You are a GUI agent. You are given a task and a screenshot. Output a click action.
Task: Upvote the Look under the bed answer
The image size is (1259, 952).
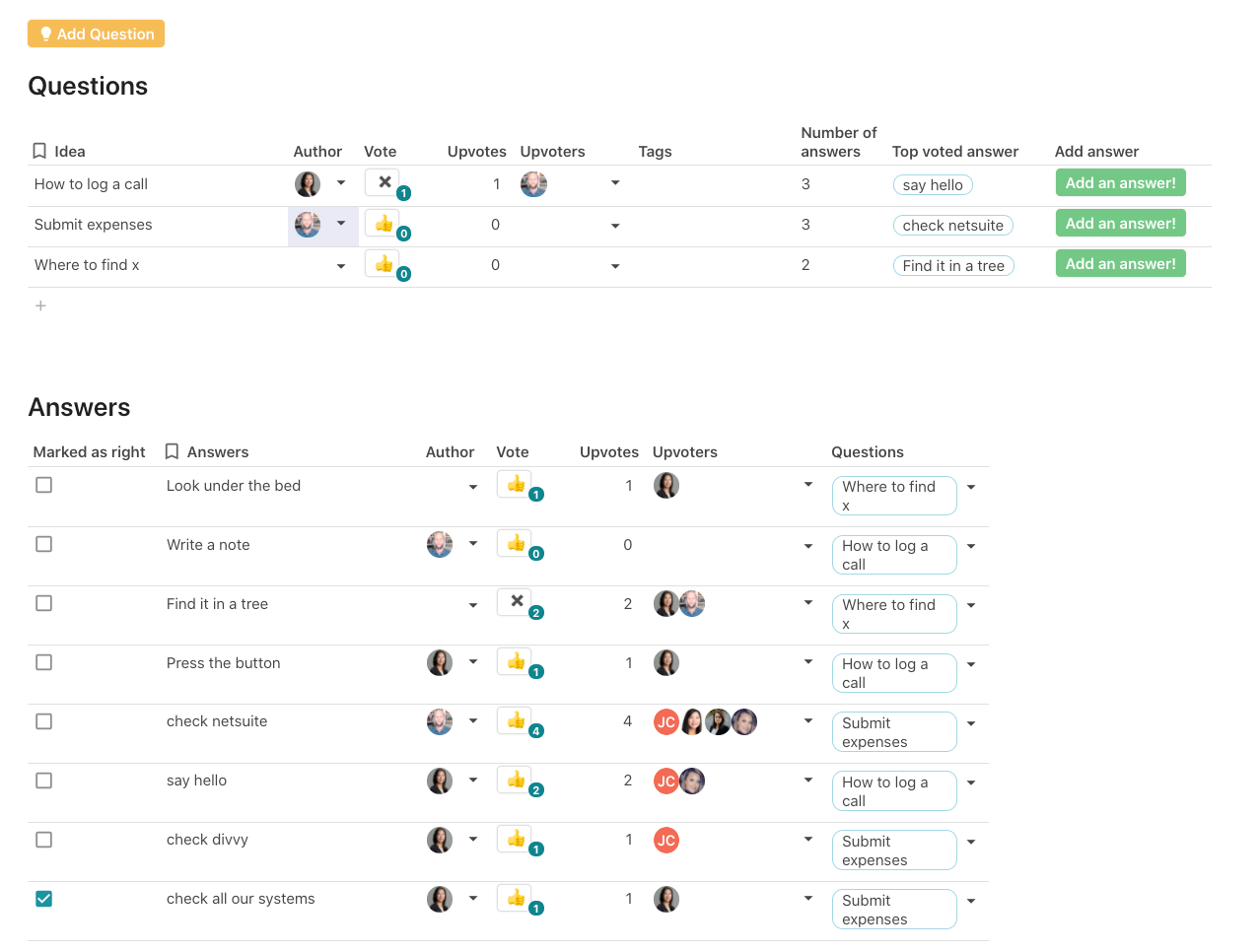pos(516,484)
